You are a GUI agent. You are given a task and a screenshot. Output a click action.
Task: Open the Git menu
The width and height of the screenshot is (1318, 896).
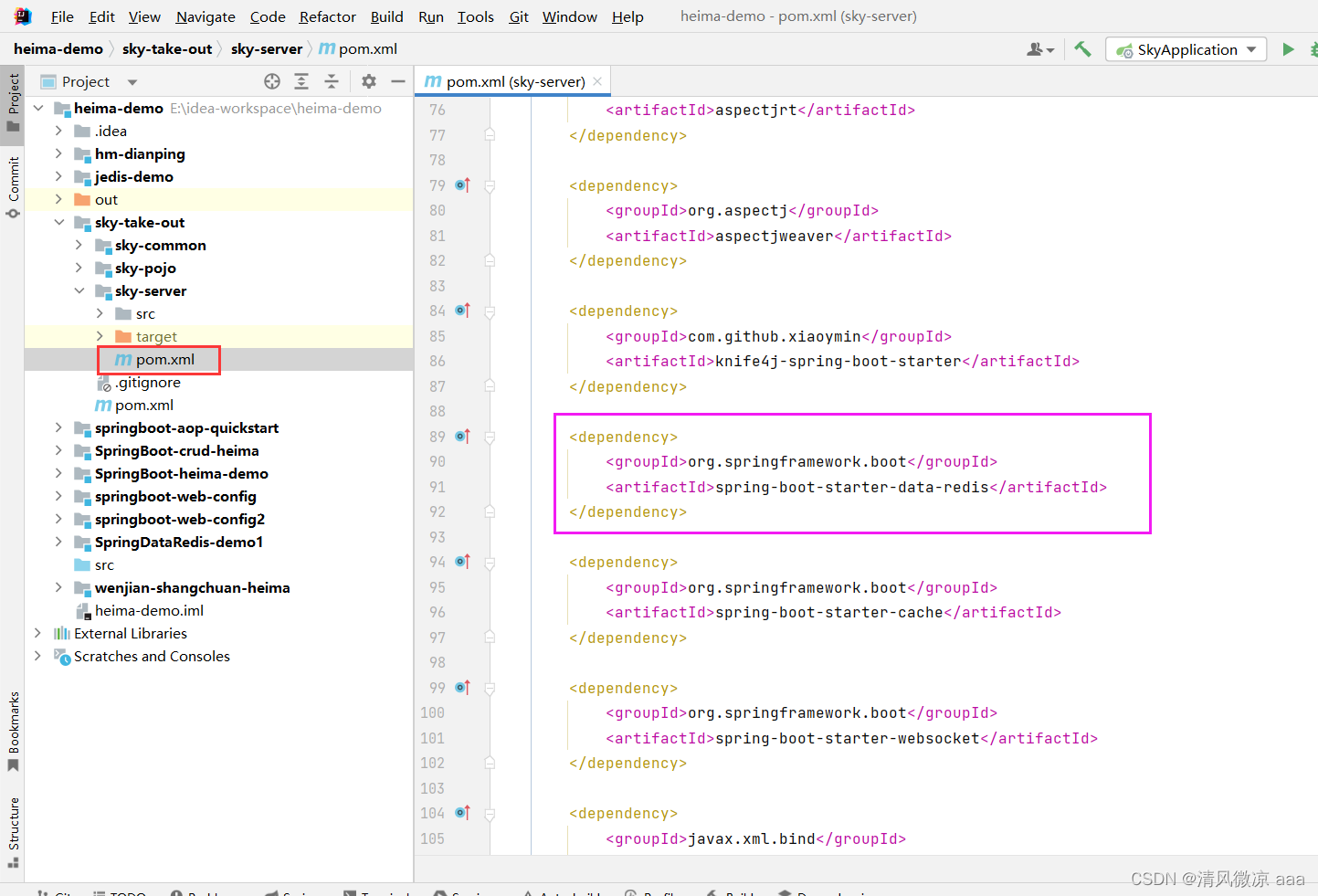pos(519,16)
